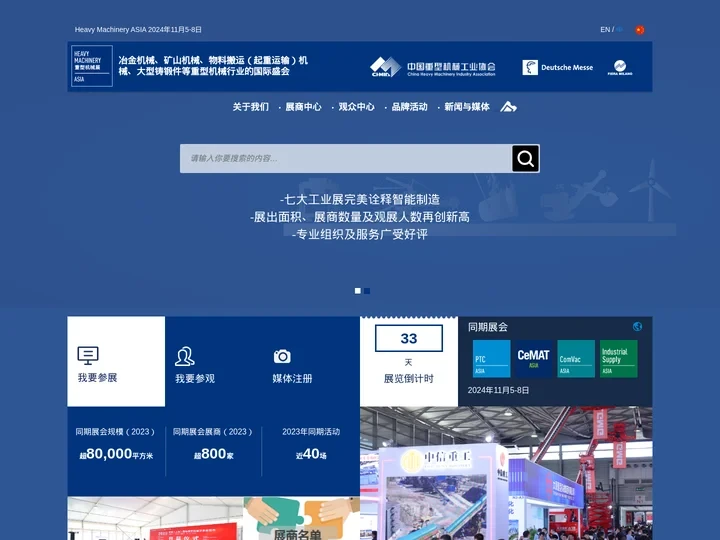This screenshot has width=720, height=540.
Task: Open the 展商名单 puzzle thumbnail
Action: (301, 518)
